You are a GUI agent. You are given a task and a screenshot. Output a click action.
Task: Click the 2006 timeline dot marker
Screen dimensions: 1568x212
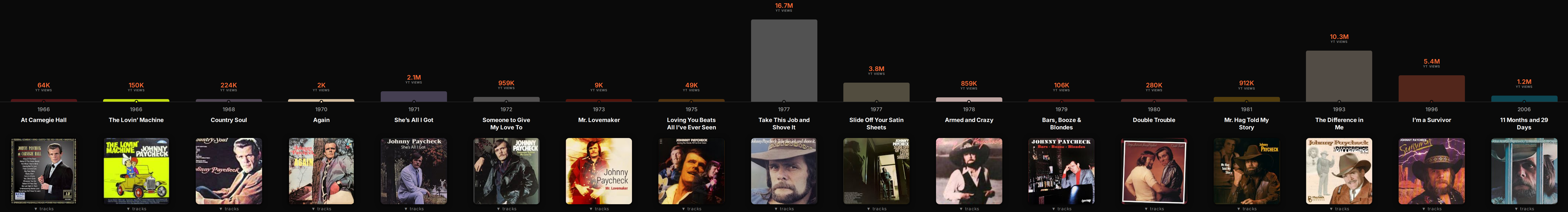(x=1524, y=101)
